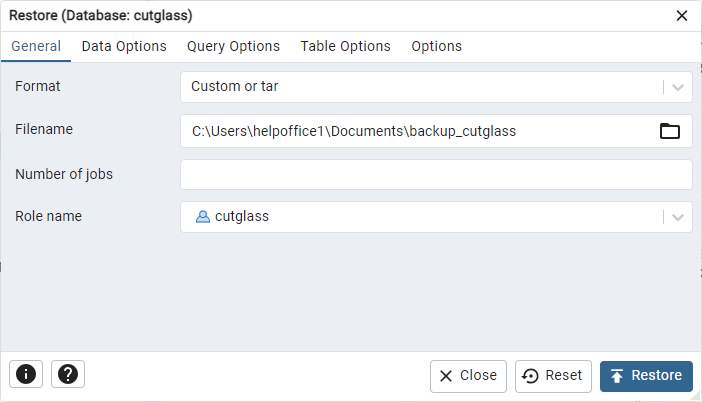This screenshot has height=402, width=702.
Task: Click the question mark help icon
Action: pos(68,374)
